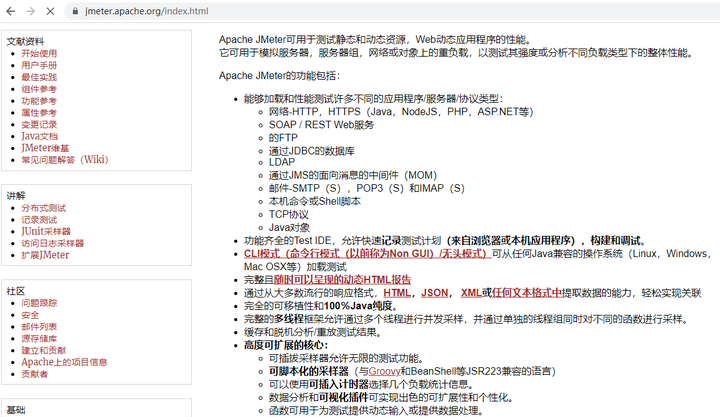Open the 源存储库 link
This screenshot has width=720, height=417.
click(x=39, y=338)
